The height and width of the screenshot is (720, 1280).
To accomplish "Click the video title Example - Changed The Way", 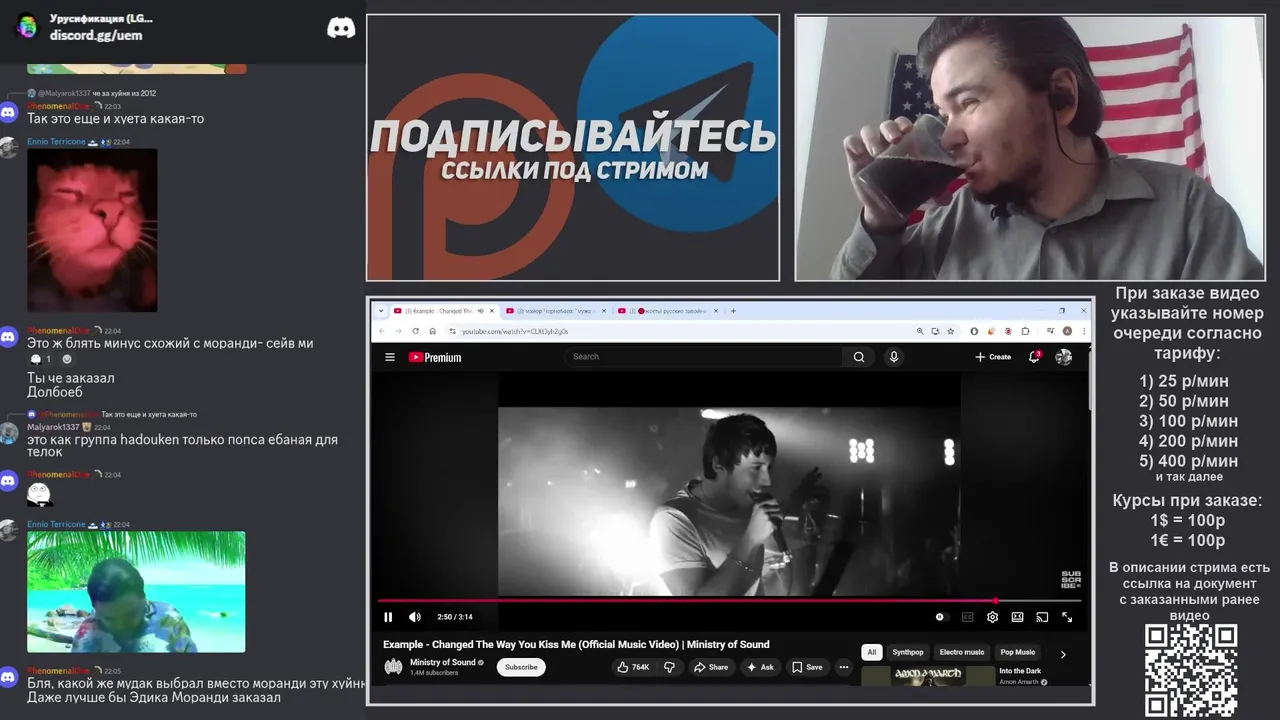I will click(576, 644).
